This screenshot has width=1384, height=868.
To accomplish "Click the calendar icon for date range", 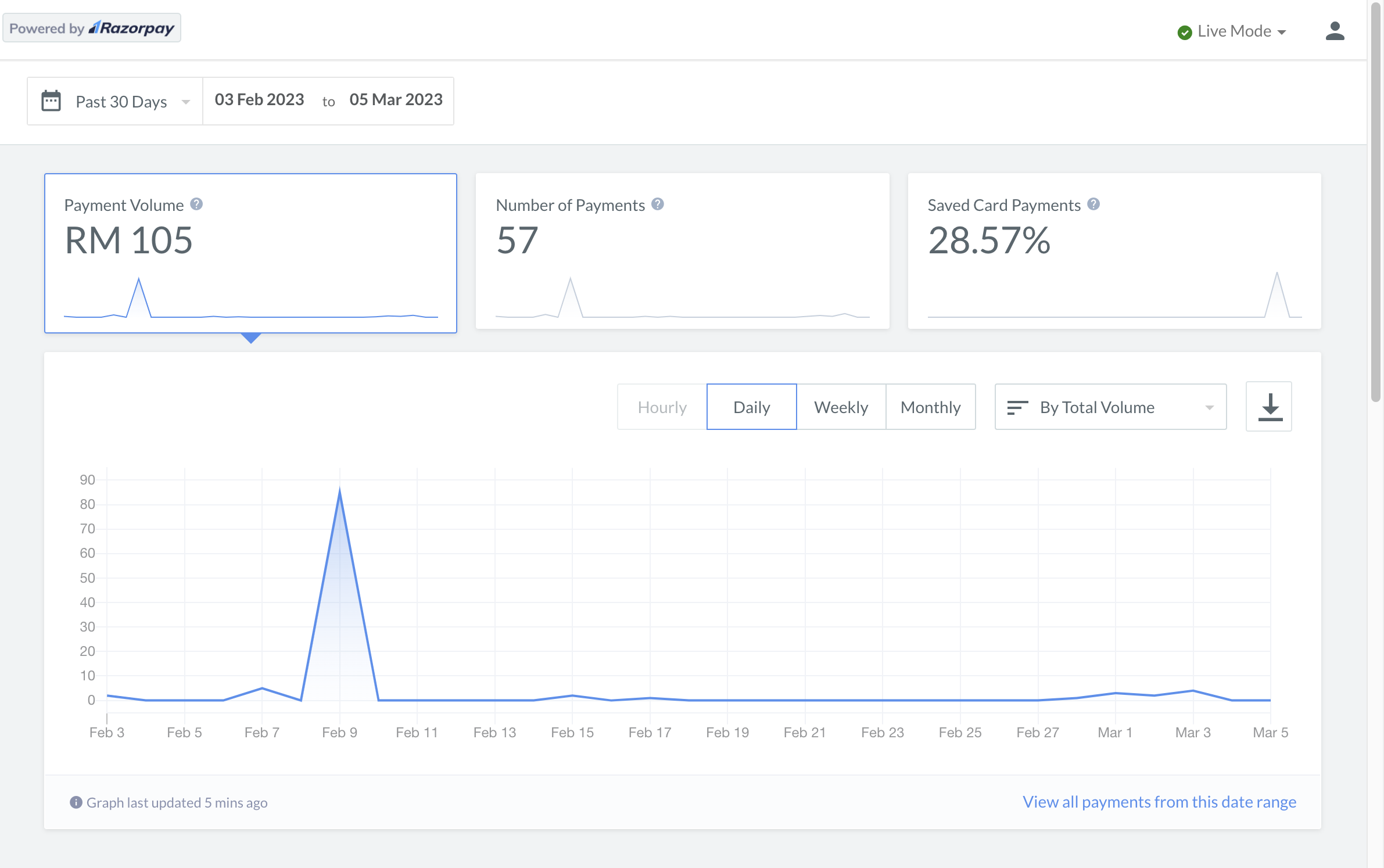I will pyautogui.click(x=51, y=99).
